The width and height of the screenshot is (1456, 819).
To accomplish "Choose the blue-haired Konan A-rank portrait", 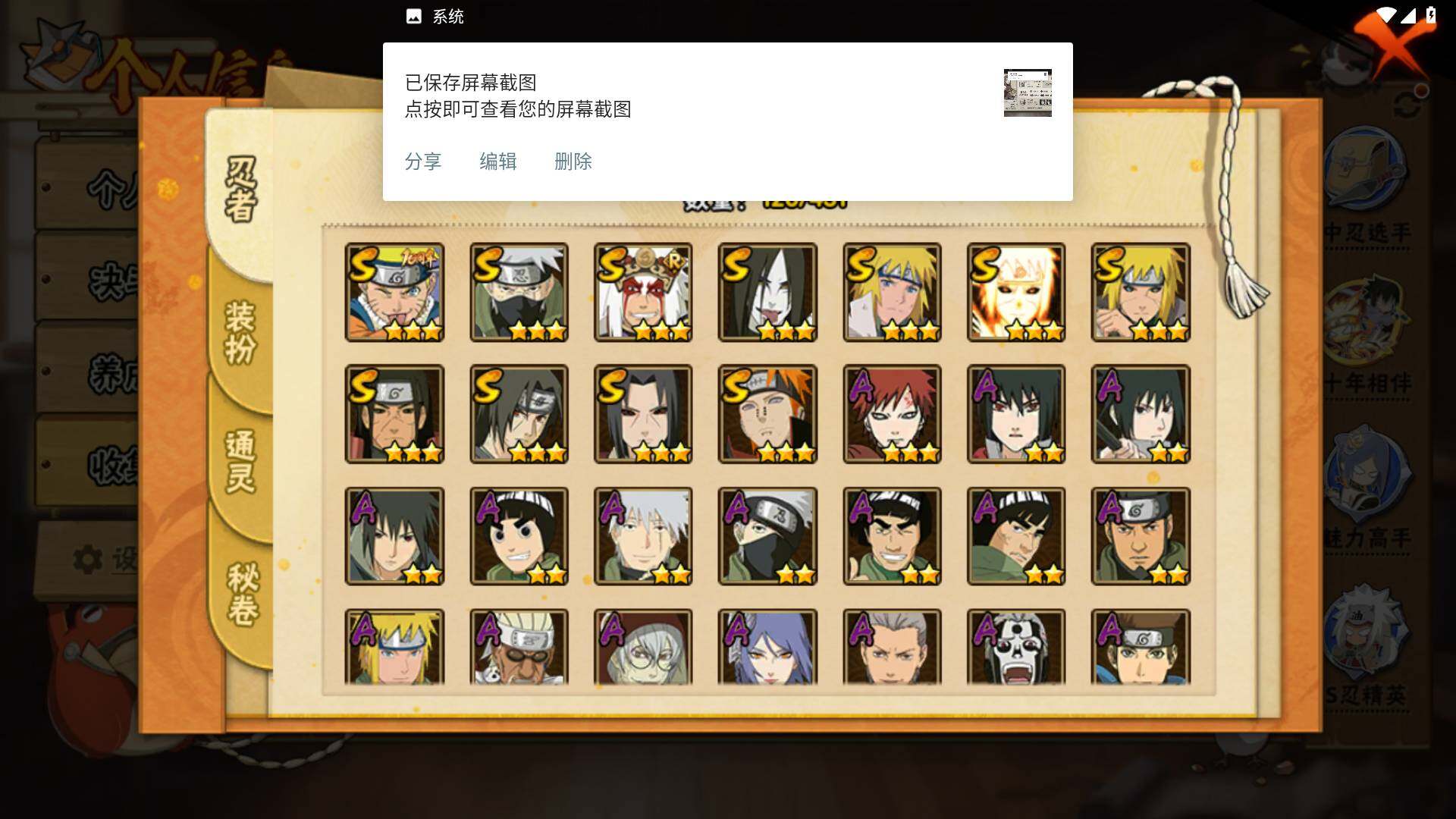I will [767, 647].
